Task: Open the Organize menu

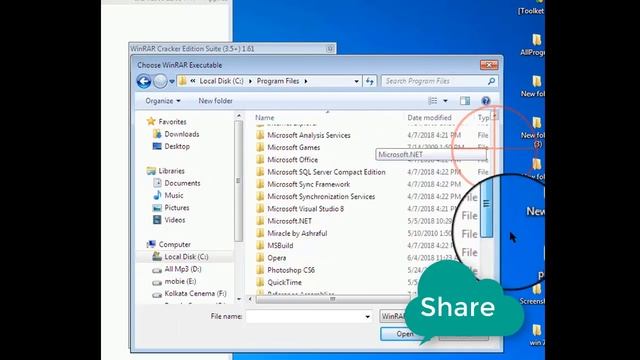Action: tap(163, 101)
